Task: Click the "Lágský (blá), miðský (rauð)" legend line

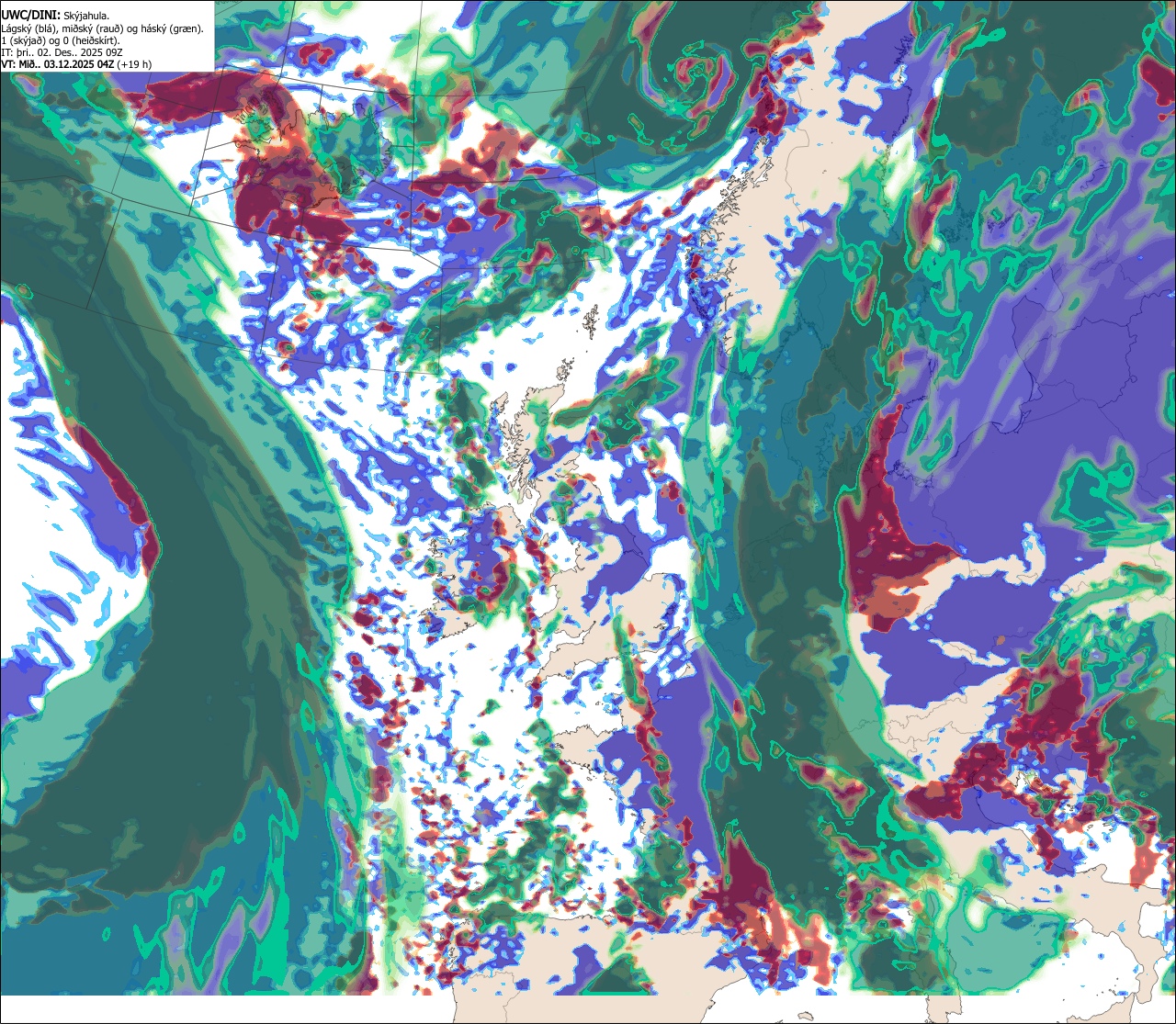Action: tap(103, 28)
